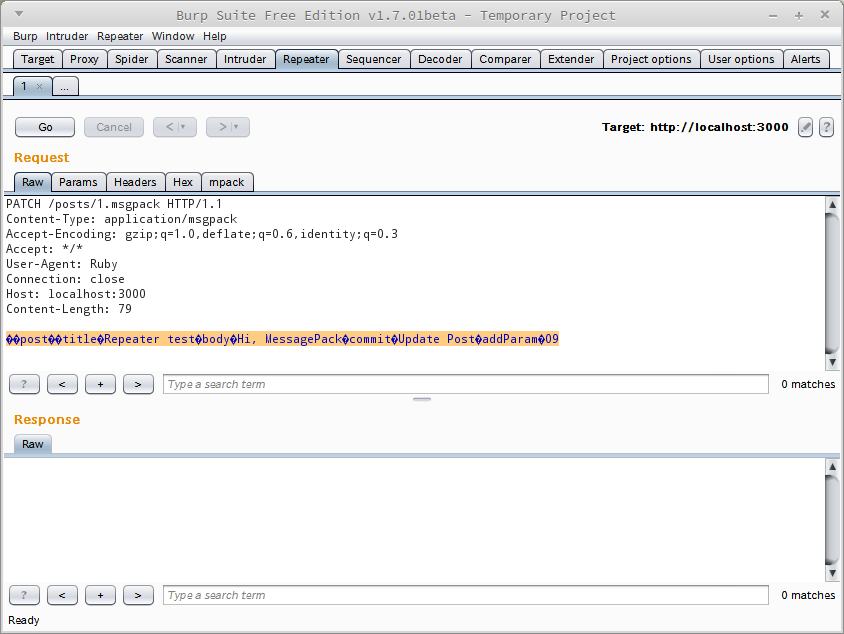
Task: Switch to the Intruder tab
Action: 245,59
